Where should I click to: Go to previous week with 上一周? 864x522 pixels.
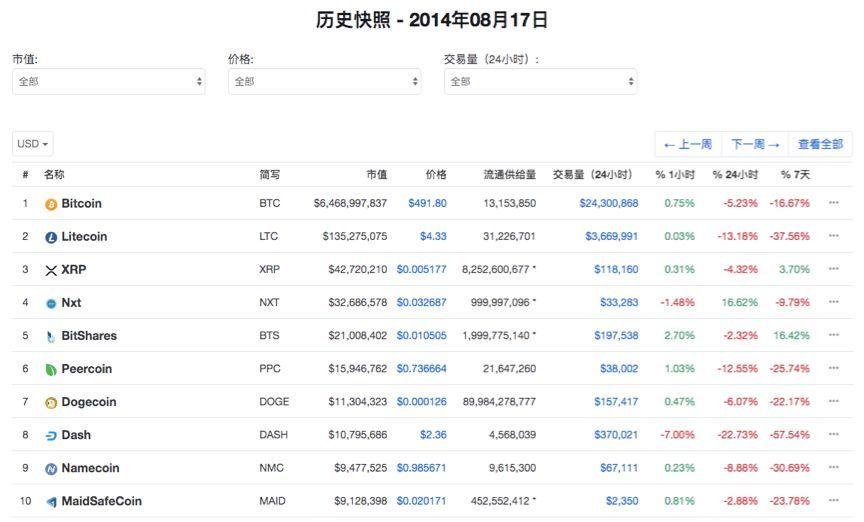coord(688,144)
